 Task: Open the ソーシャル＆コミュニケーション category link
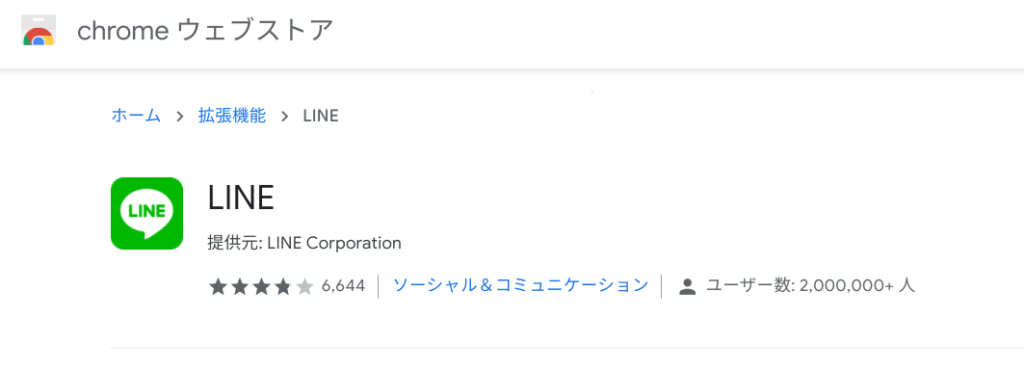click(520, 285)
